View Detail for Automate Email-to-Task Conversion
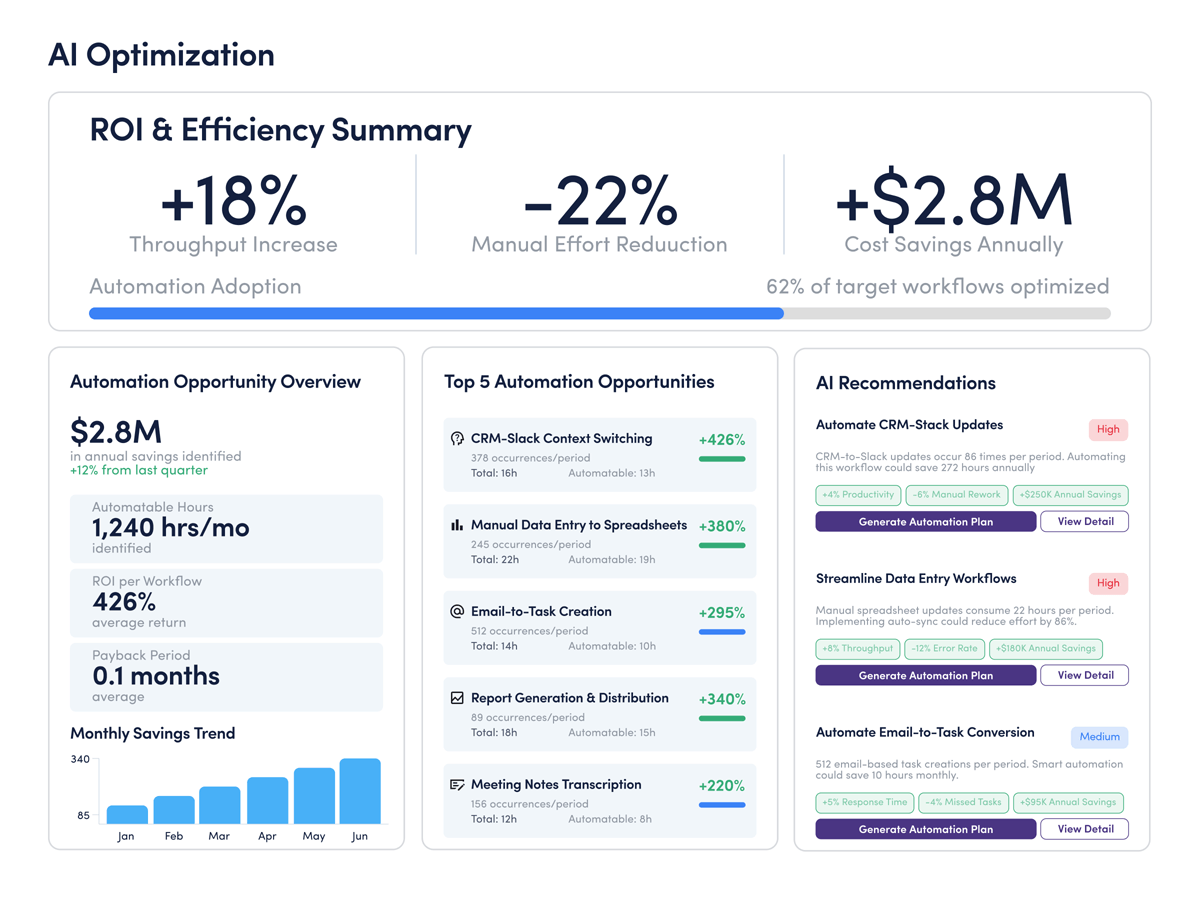The image size is (1200, 900). pyautogui.click(x=1084, y=829)
